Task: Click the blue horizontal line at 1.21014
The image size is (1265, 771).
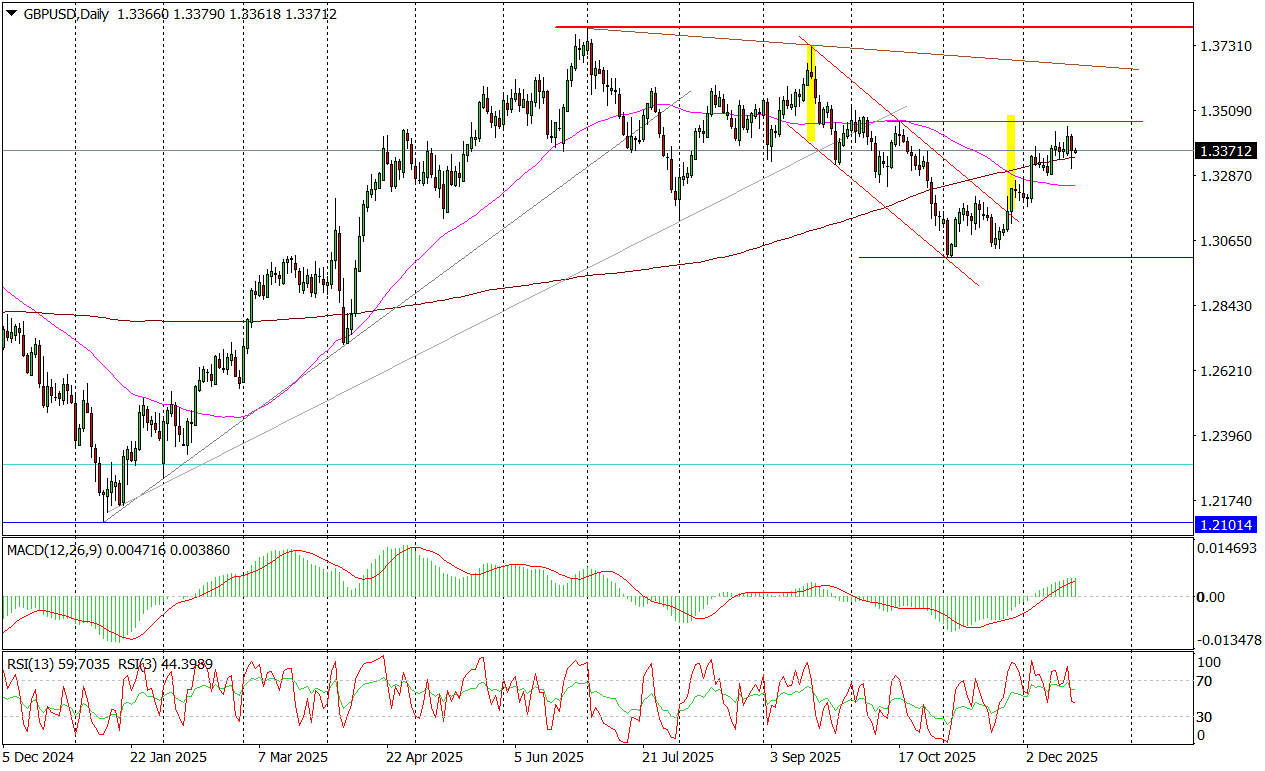Action: click(x=600, y=522)
